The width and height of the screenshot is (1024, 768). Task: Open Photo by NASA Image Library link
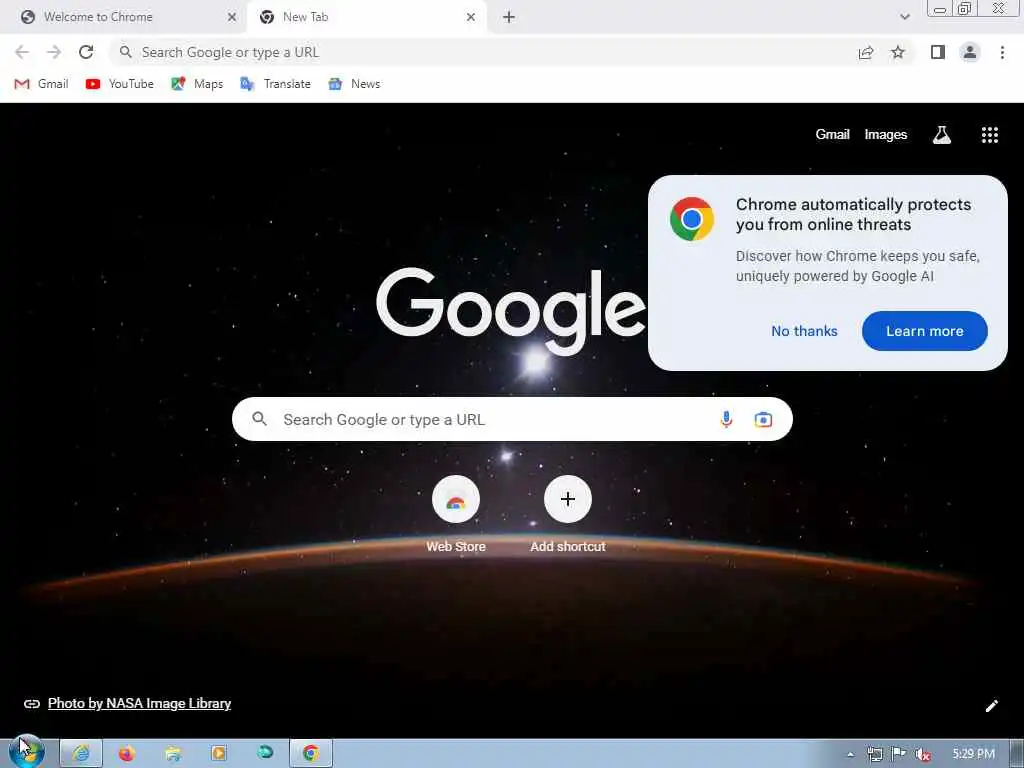click(139, 703)
